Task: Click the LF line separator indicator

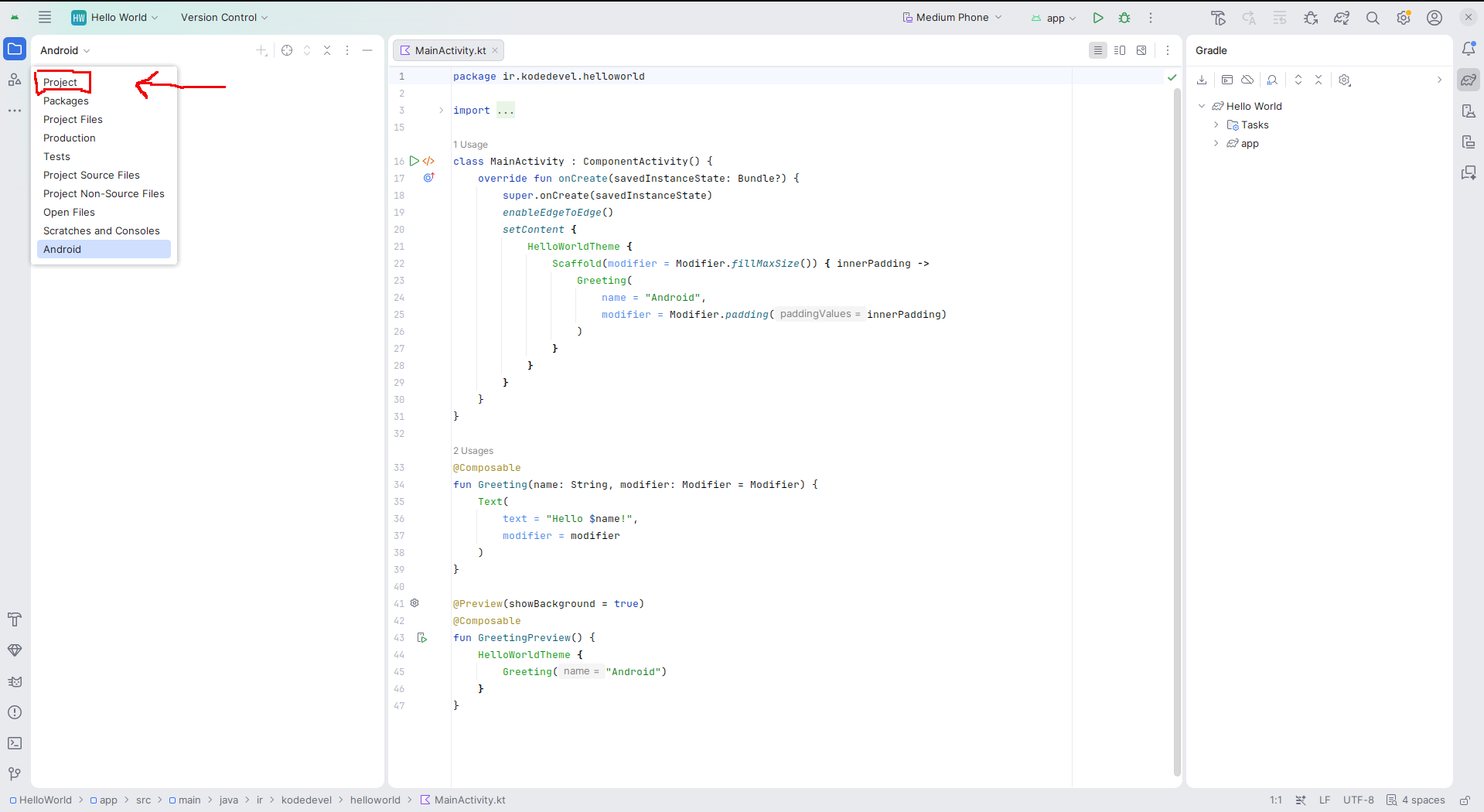Action: tap(1325, 800)
